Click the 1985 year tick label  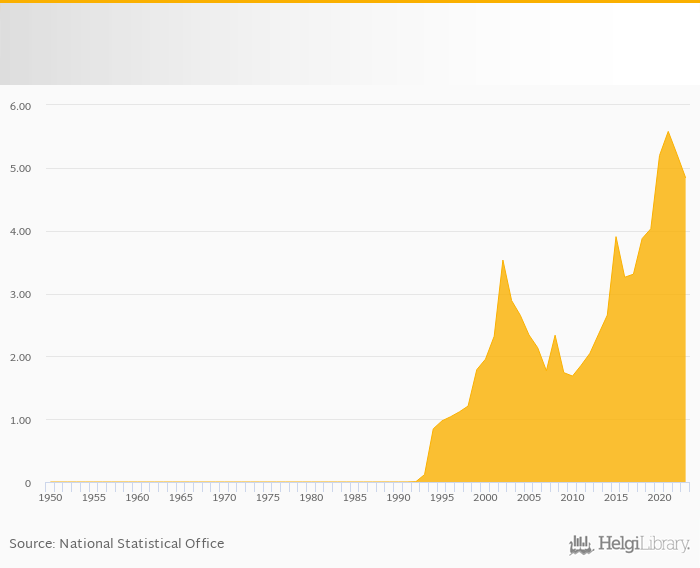(355, 498)
